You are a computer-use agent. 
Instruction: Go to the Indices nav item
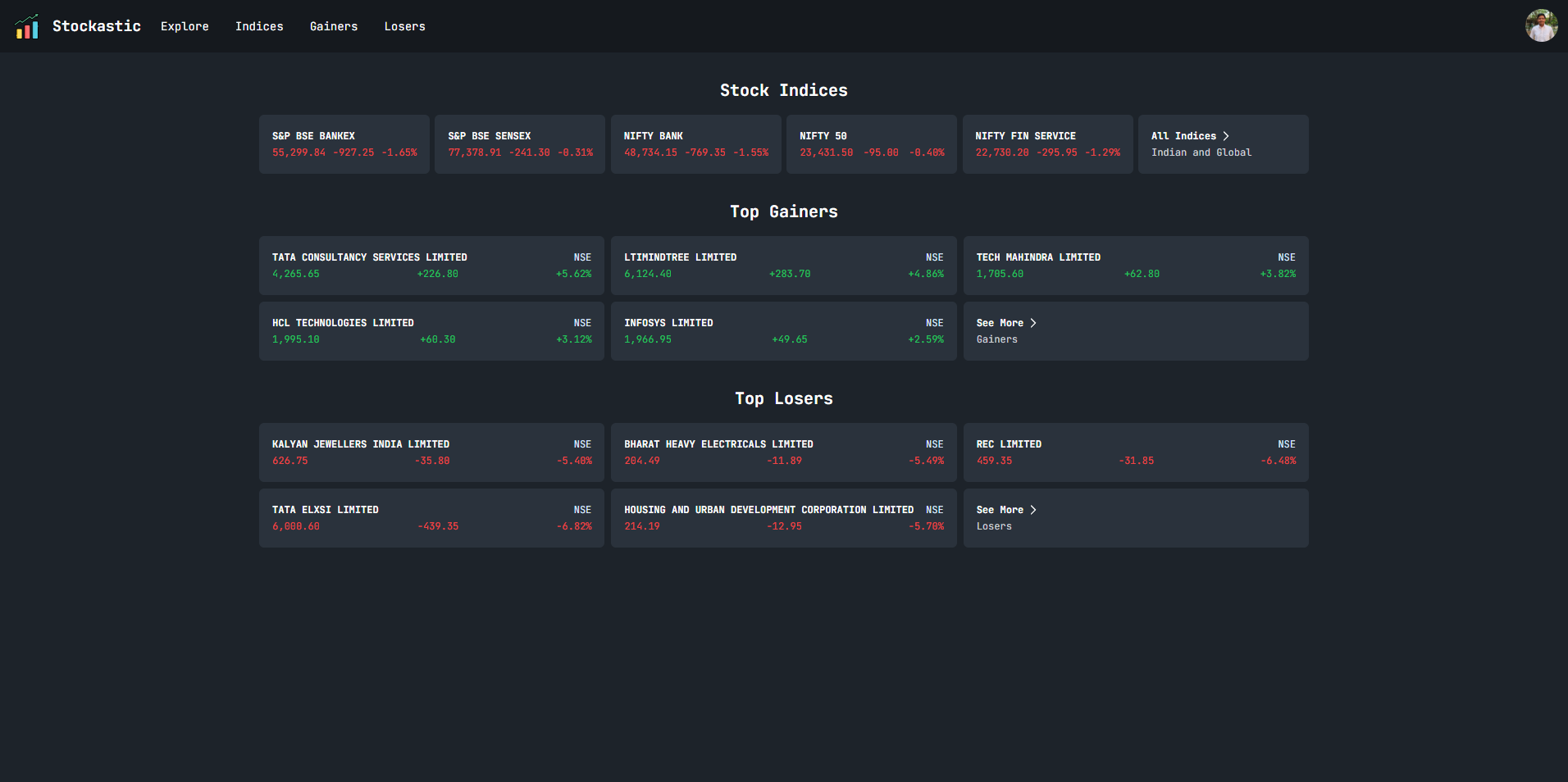259,26
